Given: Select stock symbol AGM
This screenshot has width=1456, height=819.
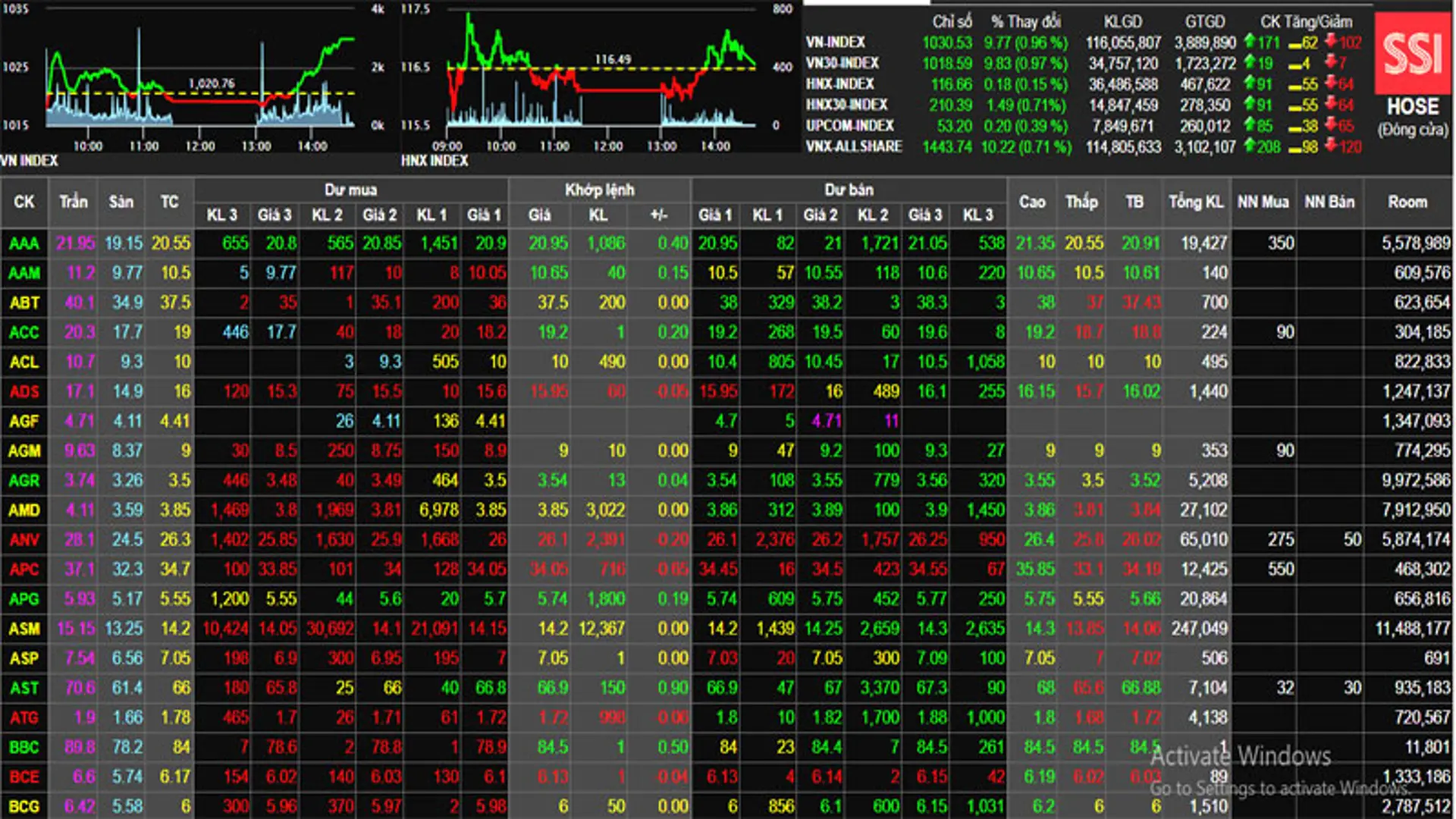Looking at the screenshot, I should point(24,450).
